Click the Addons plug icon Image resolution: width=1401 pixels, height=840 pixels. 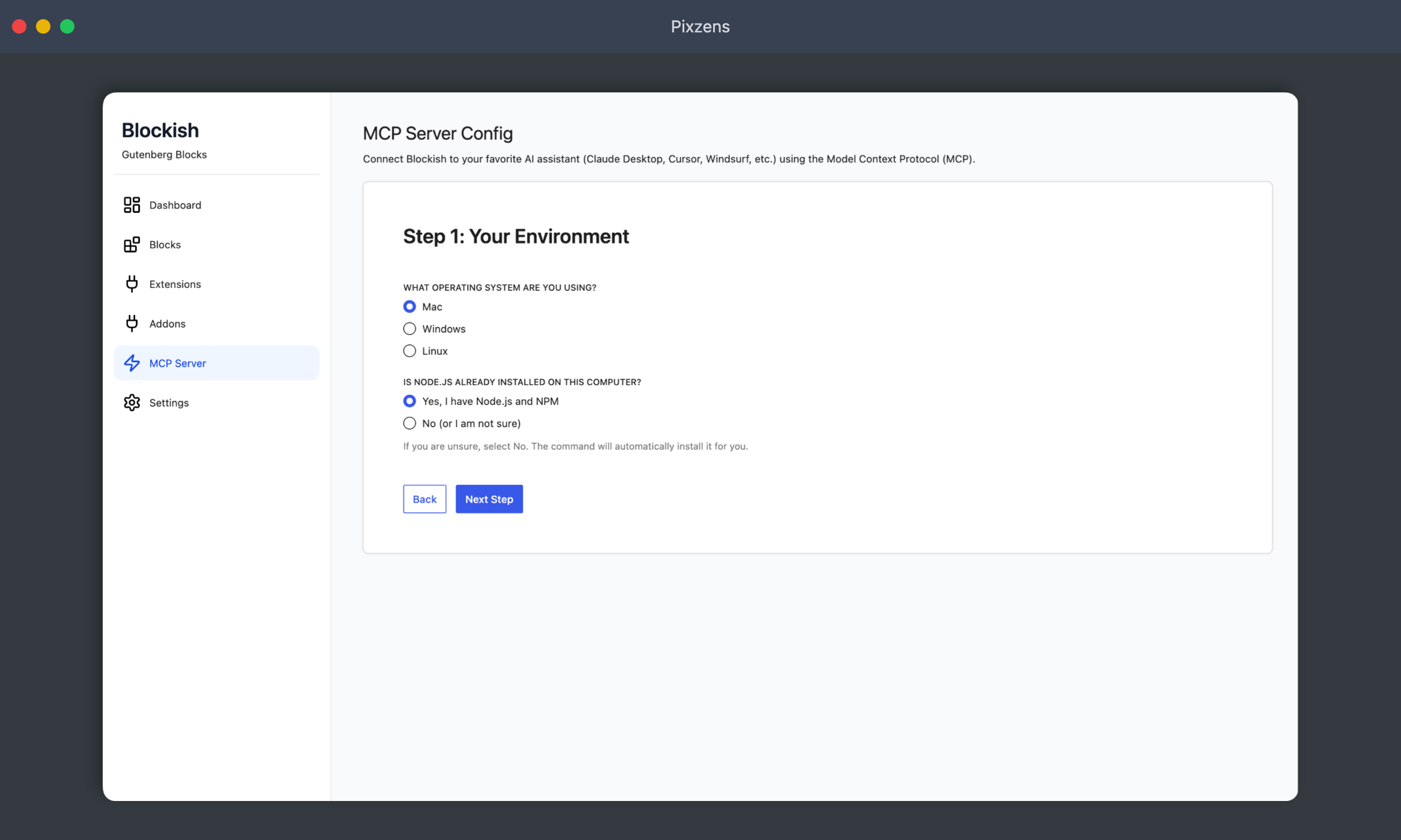click(x=131, y=324)
